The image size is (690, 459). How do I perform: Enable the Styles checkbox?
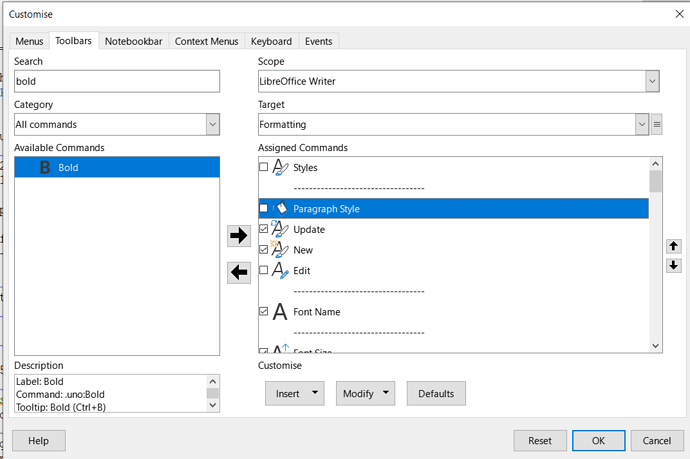pos(264,167)
